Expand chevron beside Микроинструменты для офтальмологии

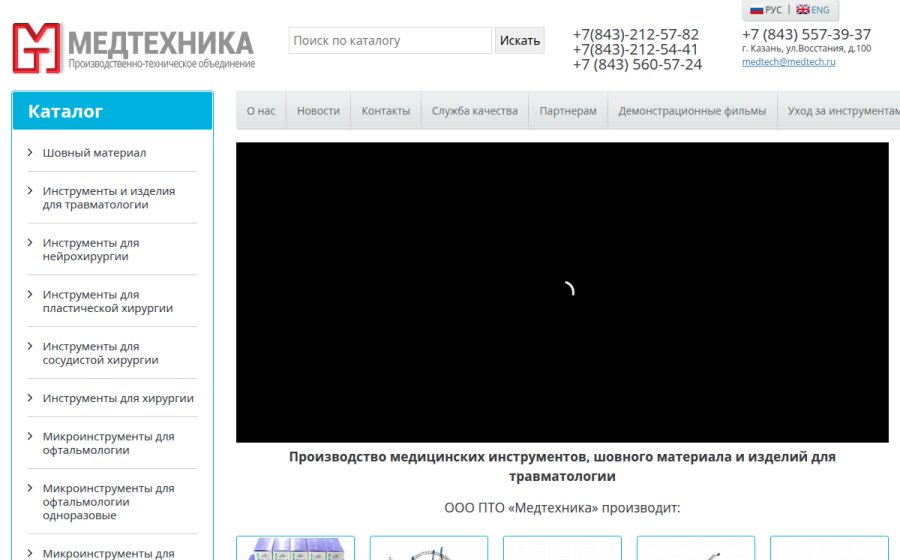(30, 436)
